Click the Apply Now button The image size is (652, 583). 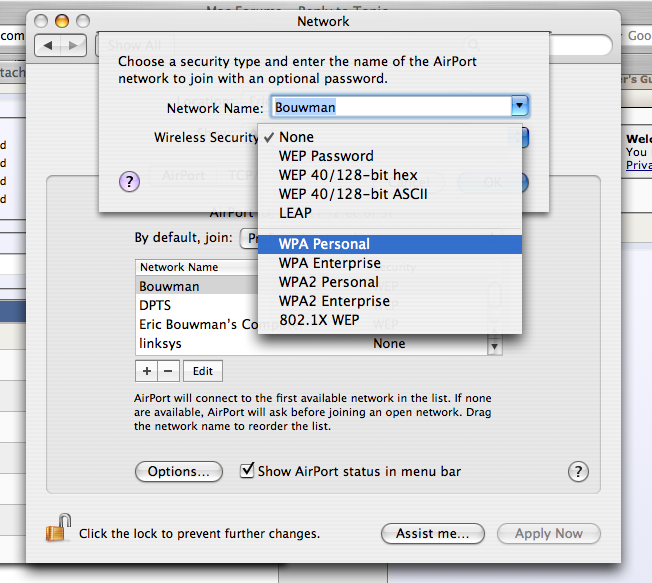click(548, 534)
